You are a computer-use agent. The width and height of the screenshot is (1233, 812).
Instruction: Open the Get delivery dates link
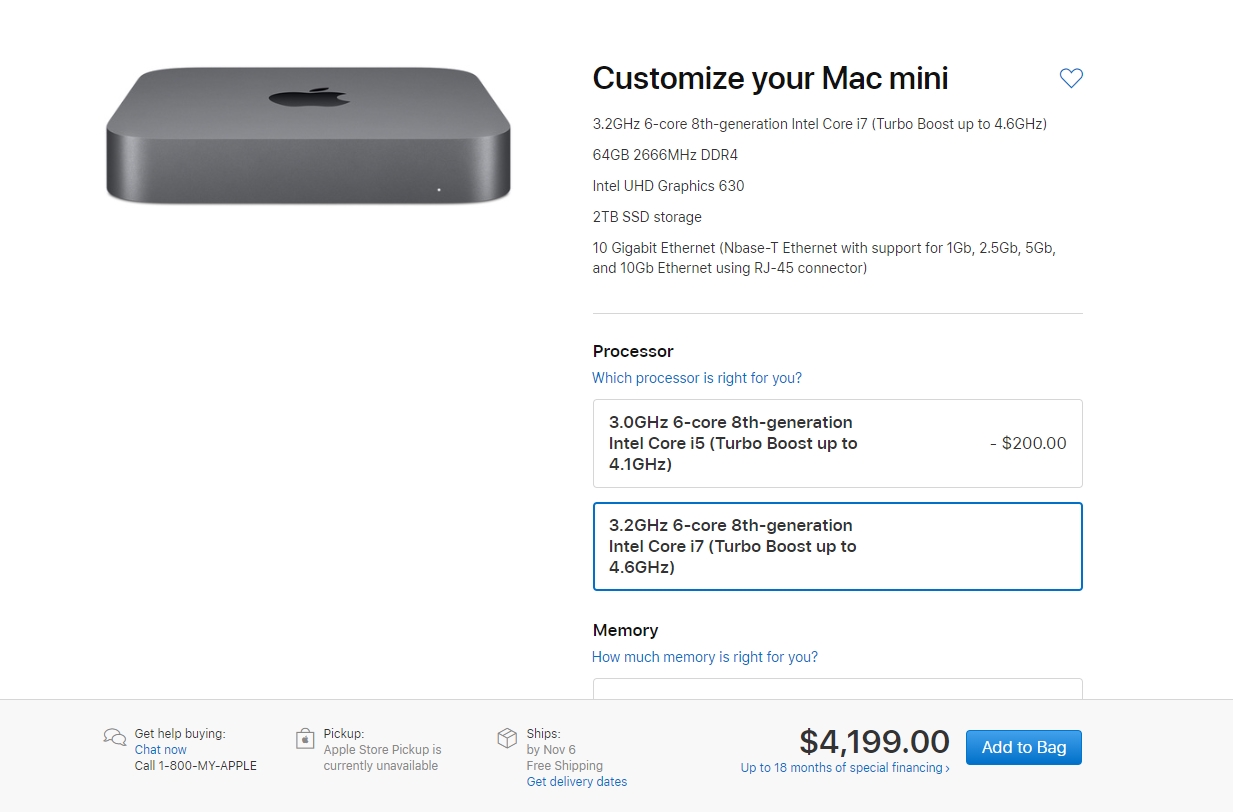coord(577,782)
